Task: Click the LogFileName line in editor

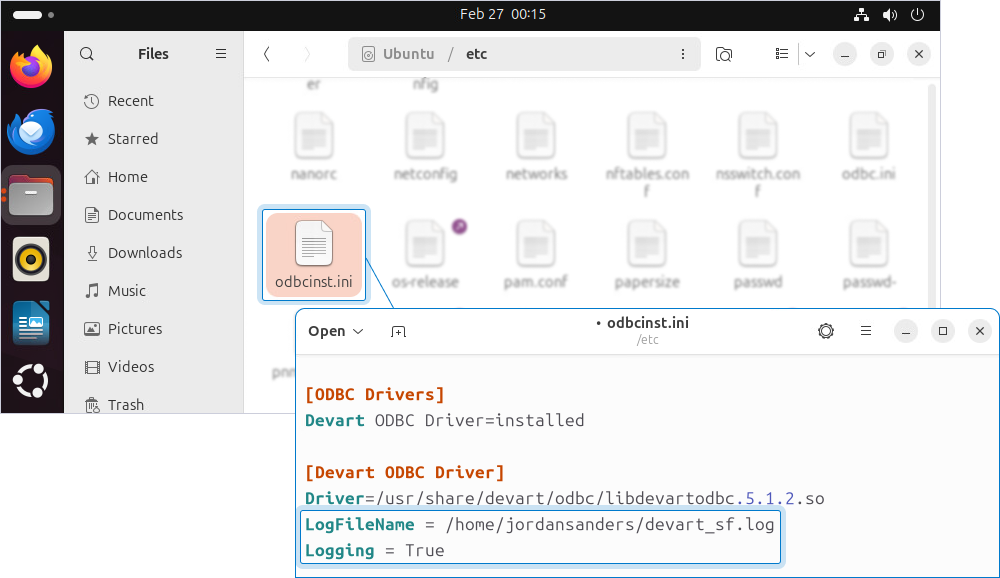Action: point(540,524)
